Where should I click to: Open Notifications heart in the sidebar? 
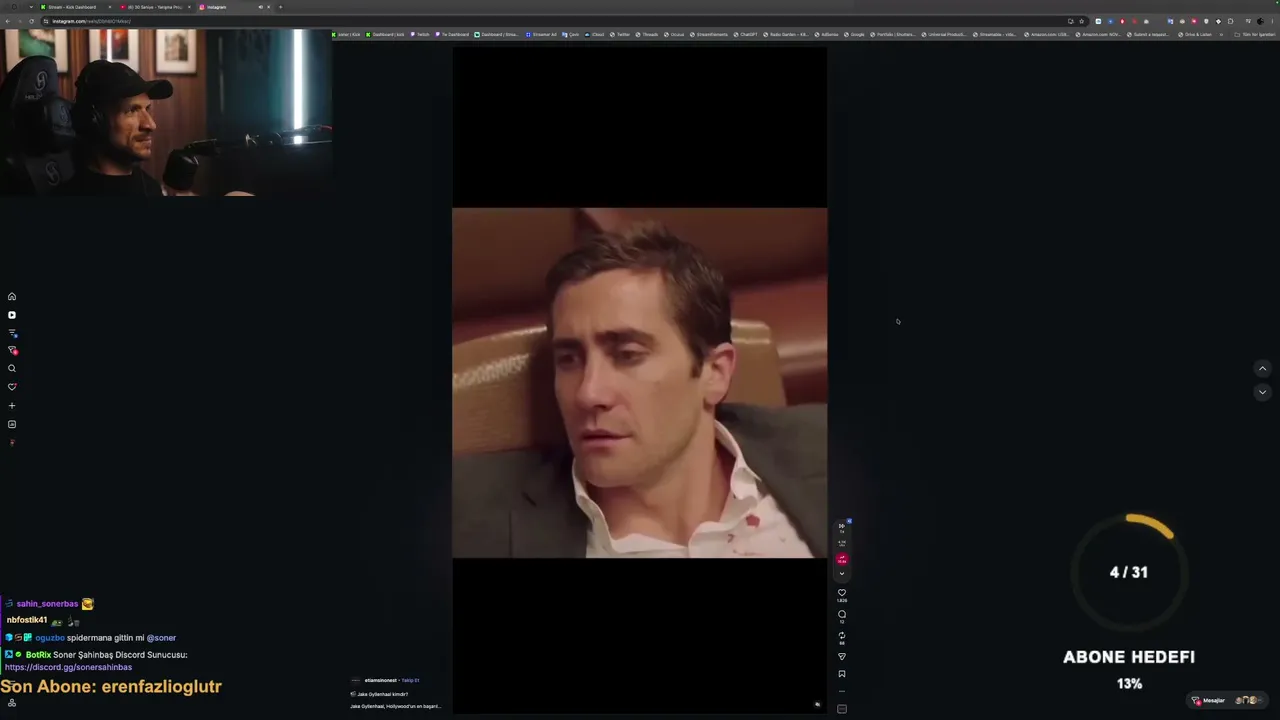12,387
